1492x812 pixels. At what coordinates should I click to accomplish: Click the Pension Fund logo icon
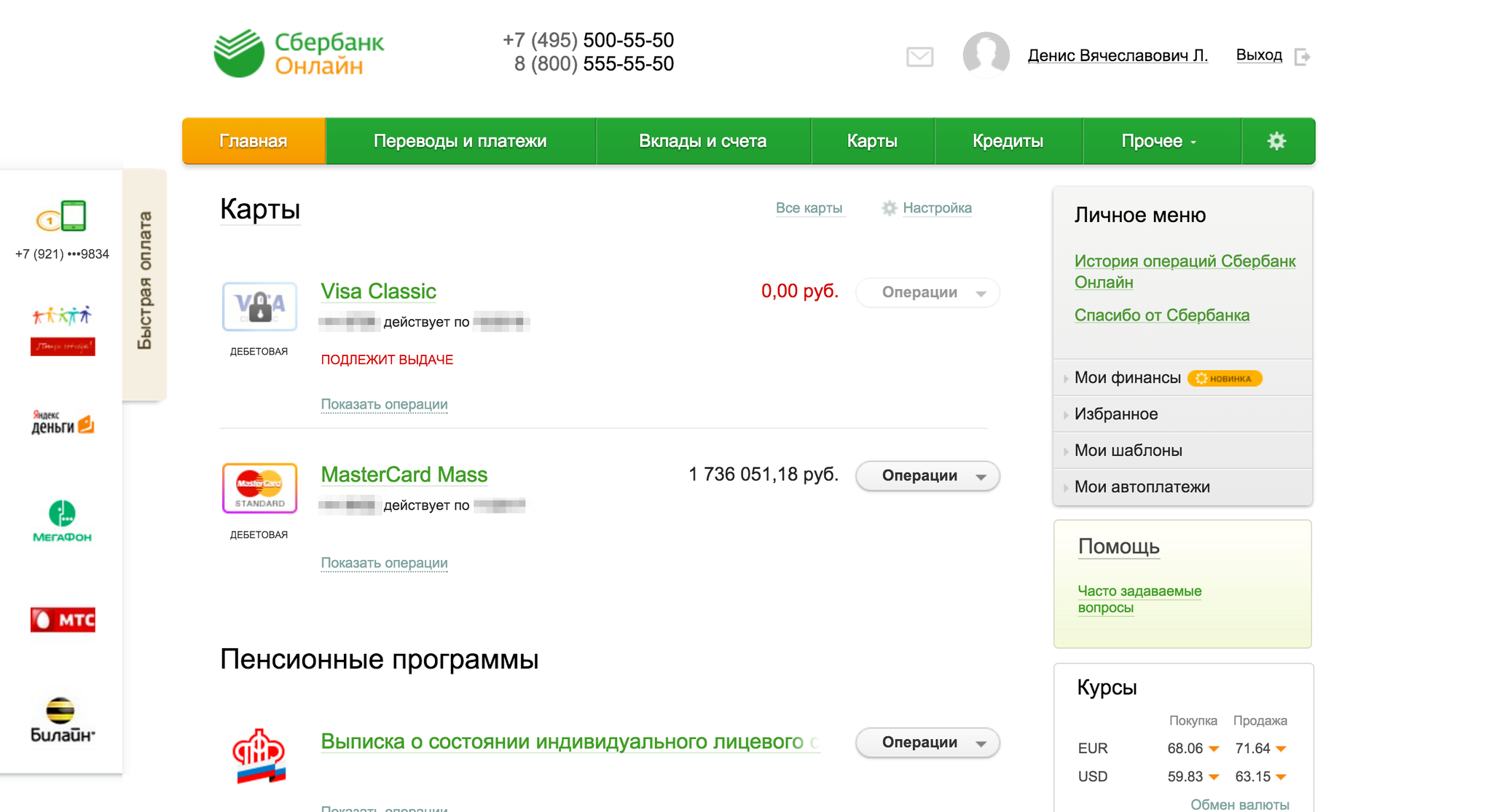click(x=259, y=756)
